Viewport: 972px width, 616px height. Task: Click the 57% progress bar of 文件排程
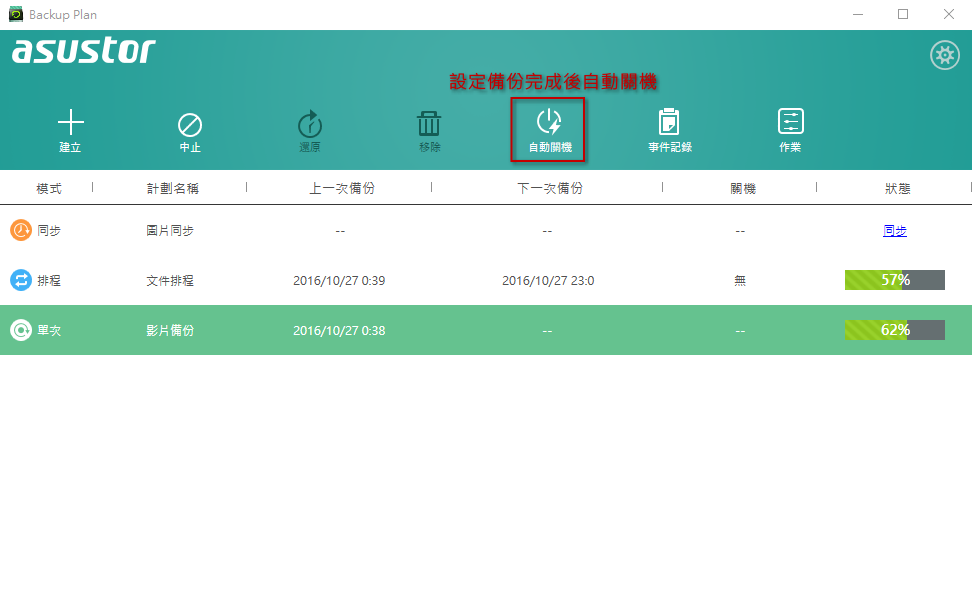(x=895, y=280)
